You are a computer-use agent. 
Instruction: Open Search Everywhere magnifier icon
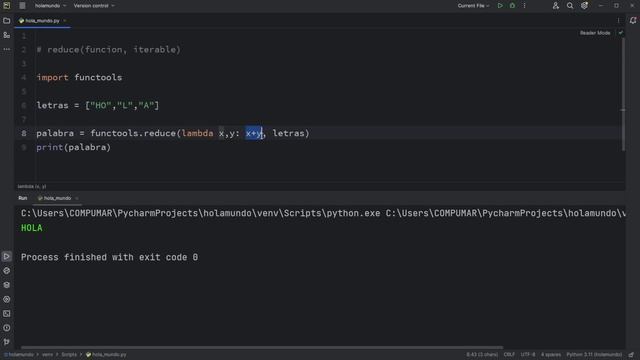(570, 6)
